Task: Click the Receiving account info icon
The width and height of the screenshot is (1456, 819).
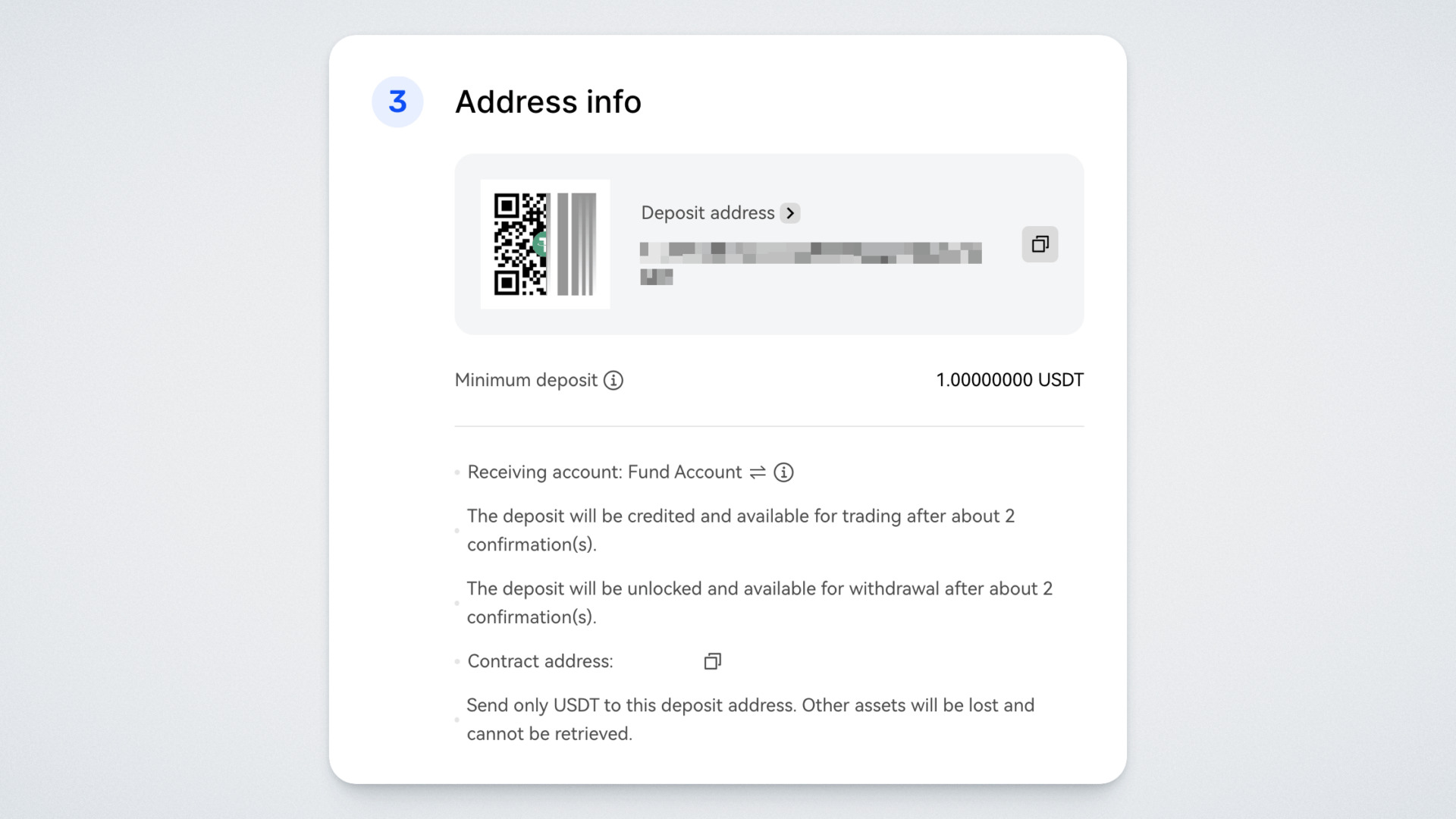Action: click(783, 472)
